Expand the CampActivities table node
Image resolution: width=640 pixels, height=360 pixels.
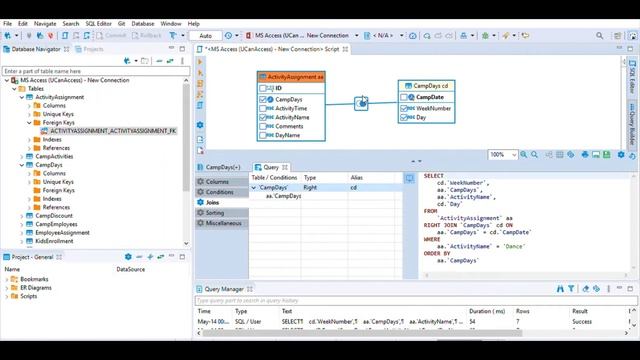22,156
